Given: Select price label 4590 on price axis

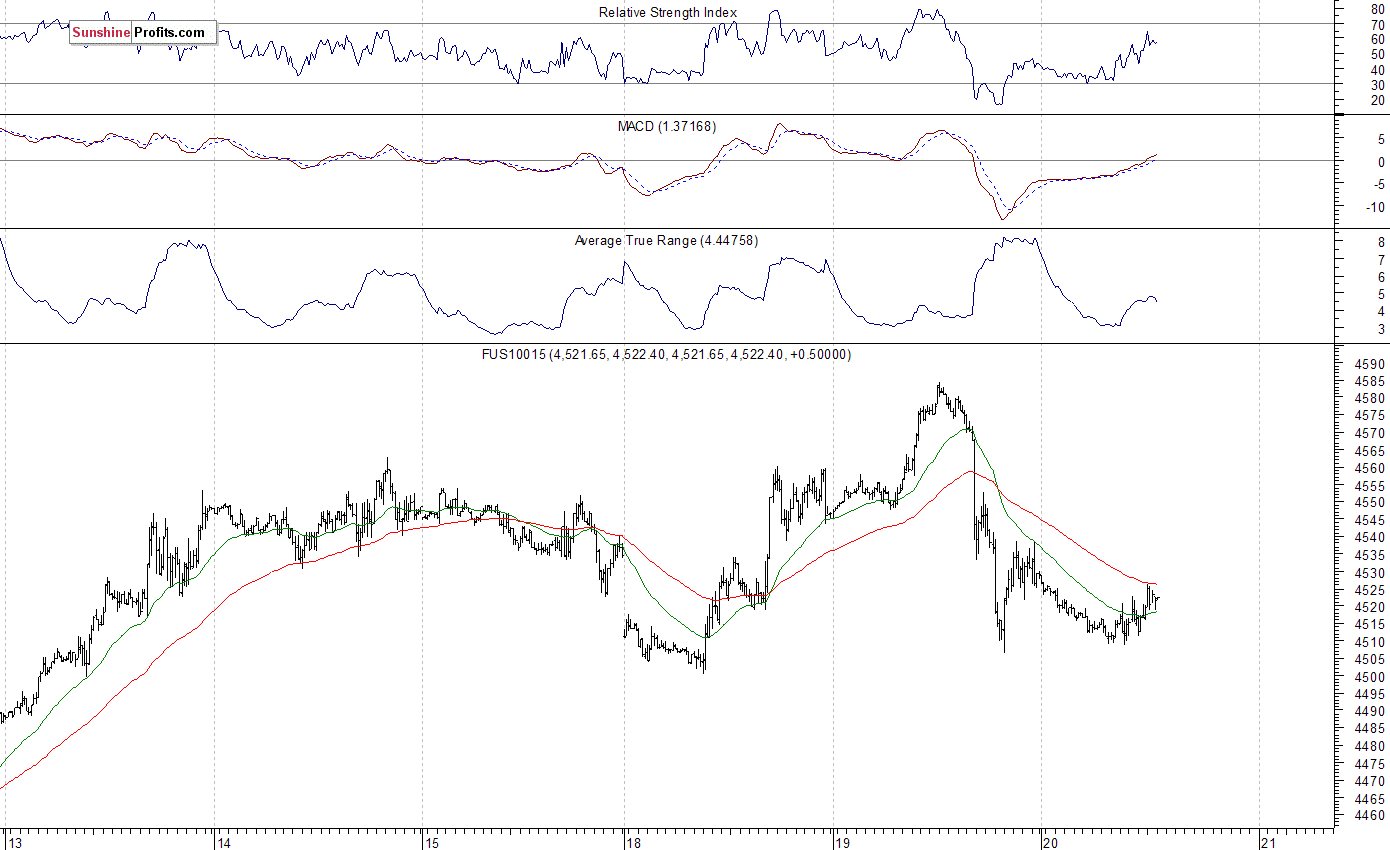Looking at the screenshot, I should pyautogui.click(x=1372, y=364).
